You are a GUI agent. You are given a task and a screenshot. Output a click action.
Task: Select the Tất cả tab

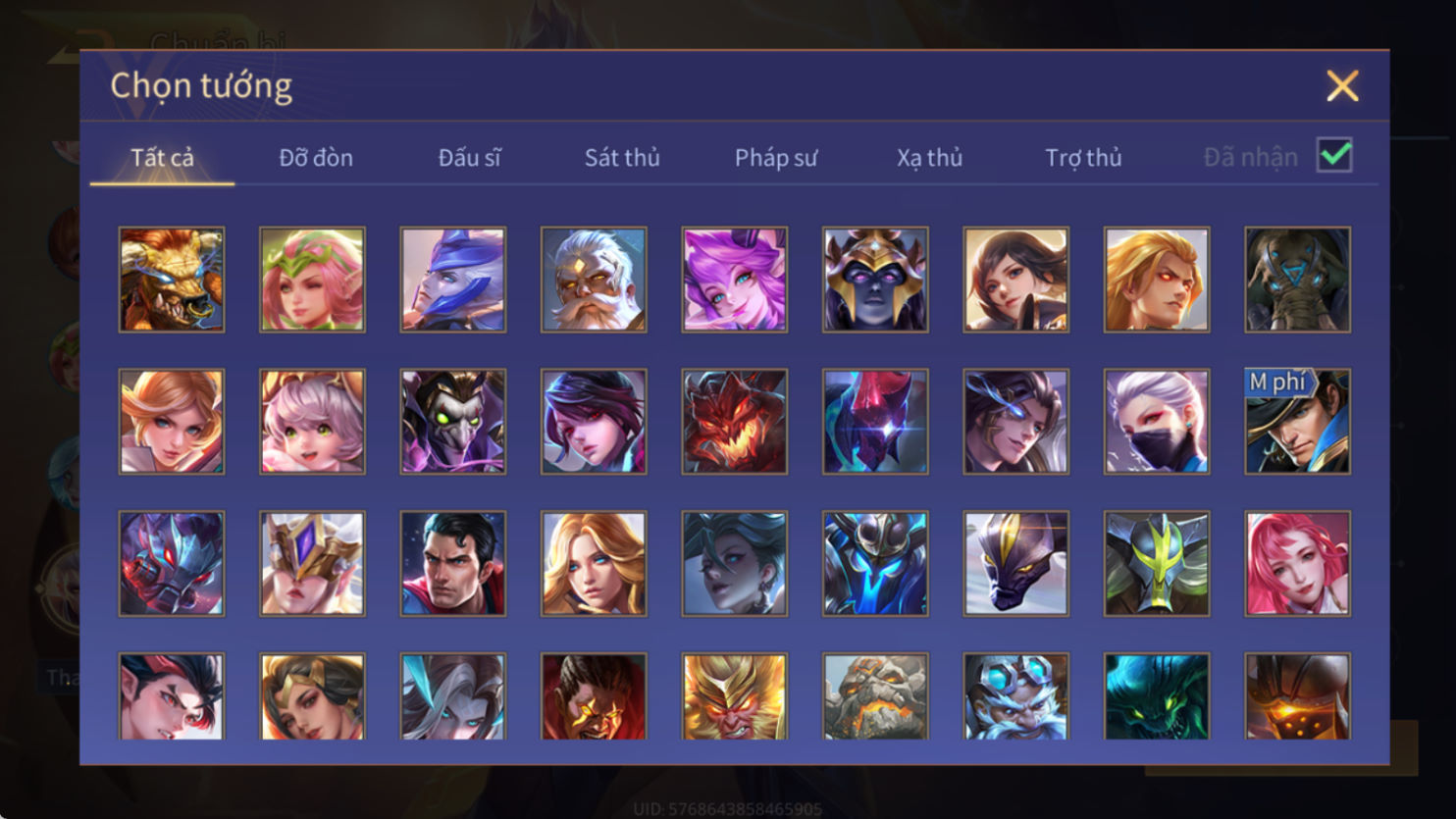[162, 157]
